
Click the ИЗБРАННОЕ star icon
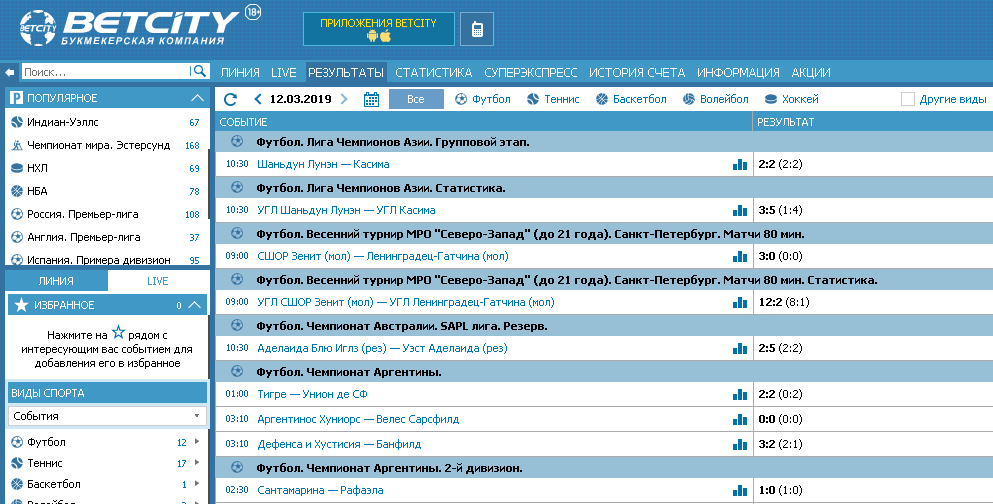[21, 305]
